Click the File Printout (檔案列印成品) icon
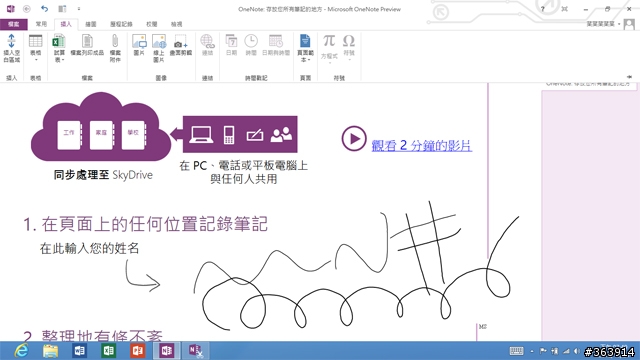This screenshot has width=640, height=360. [87, 41]
